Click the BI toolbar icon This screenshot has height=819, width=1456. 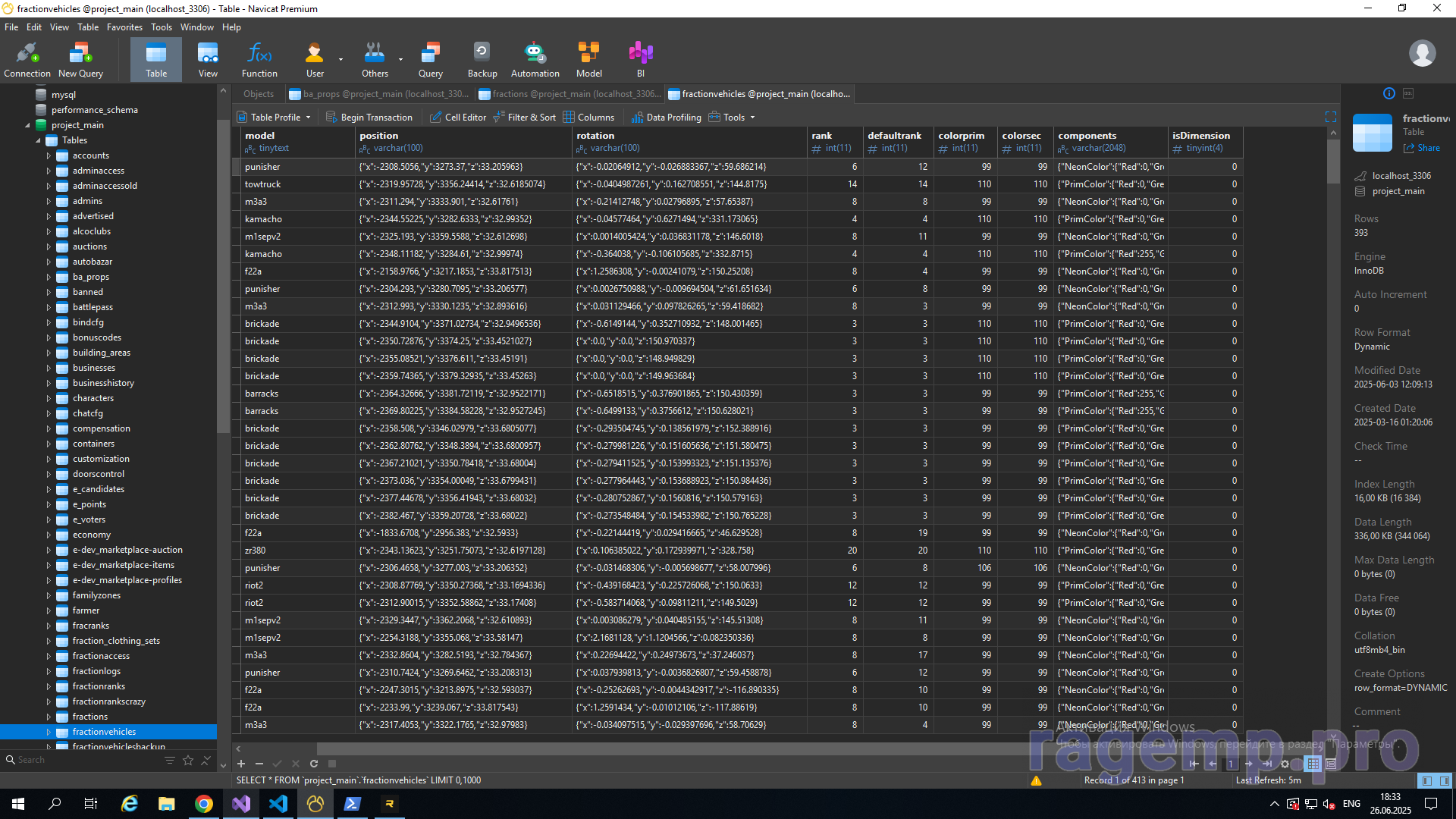coord(641,60)
